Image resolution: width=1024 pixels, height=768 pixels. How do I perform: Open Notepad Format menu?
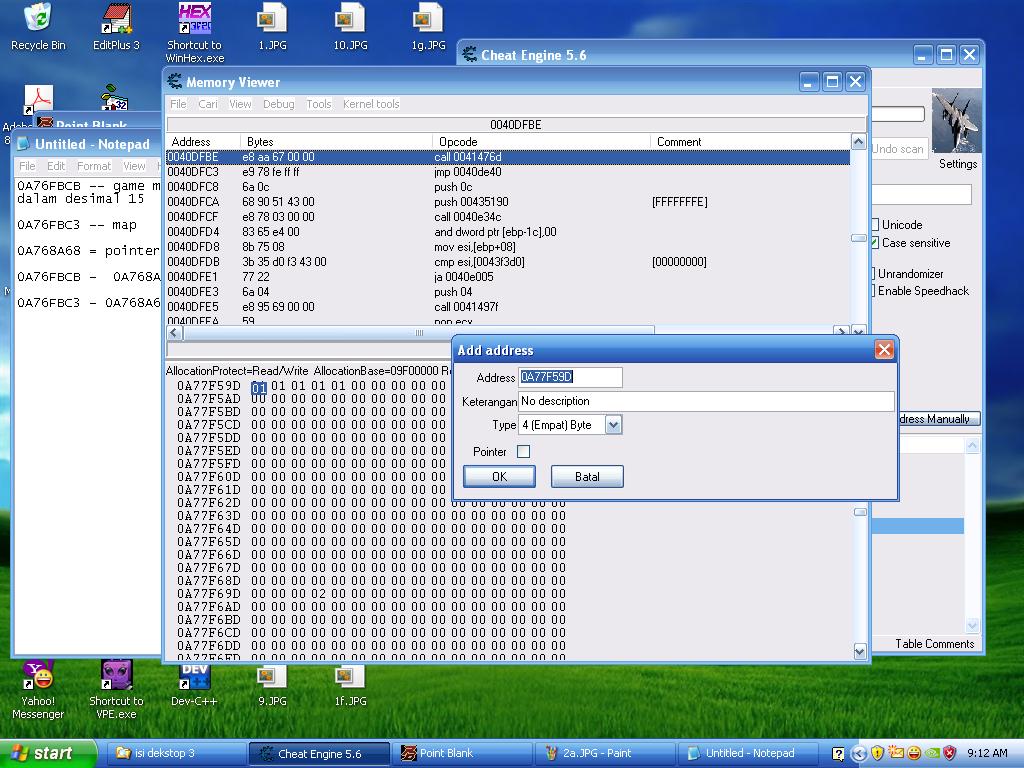tap(94, 166)
